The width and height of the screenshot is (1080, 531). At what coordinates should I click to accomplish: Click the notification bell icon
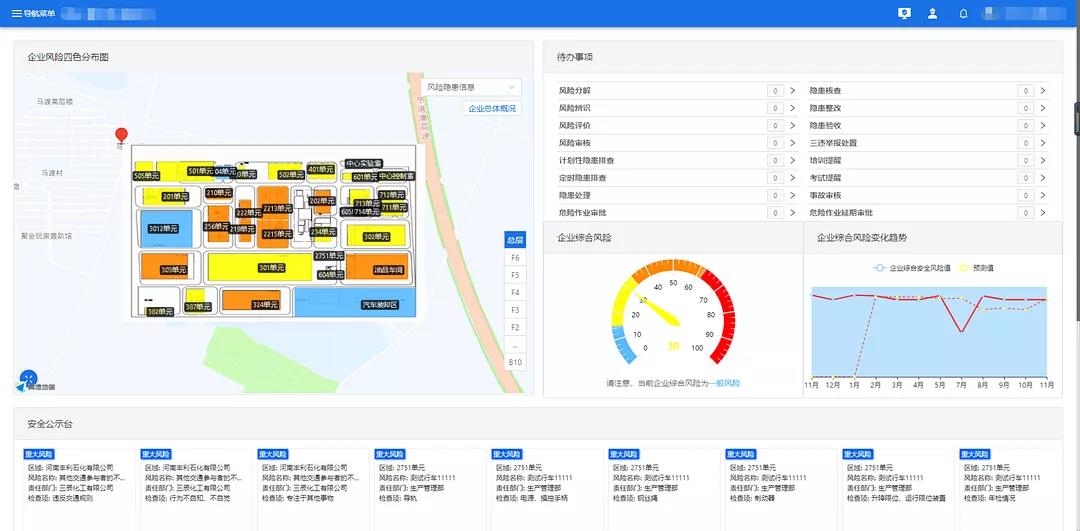click(963, 13)
